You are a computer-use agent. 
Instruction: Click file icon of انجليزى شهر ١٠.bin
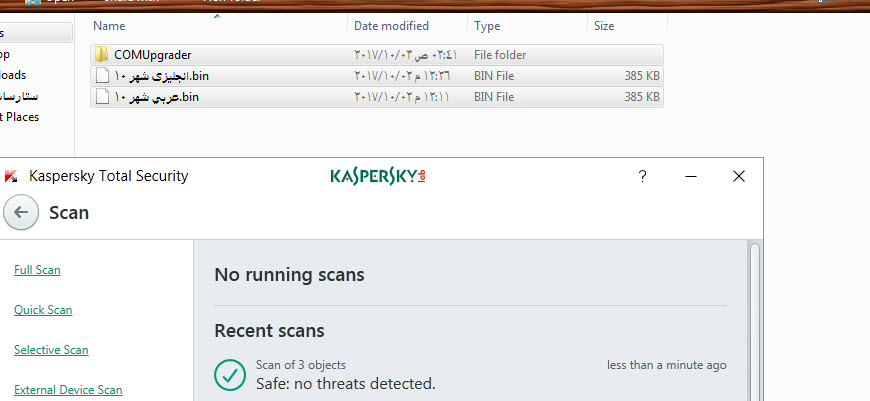[102, 75]
